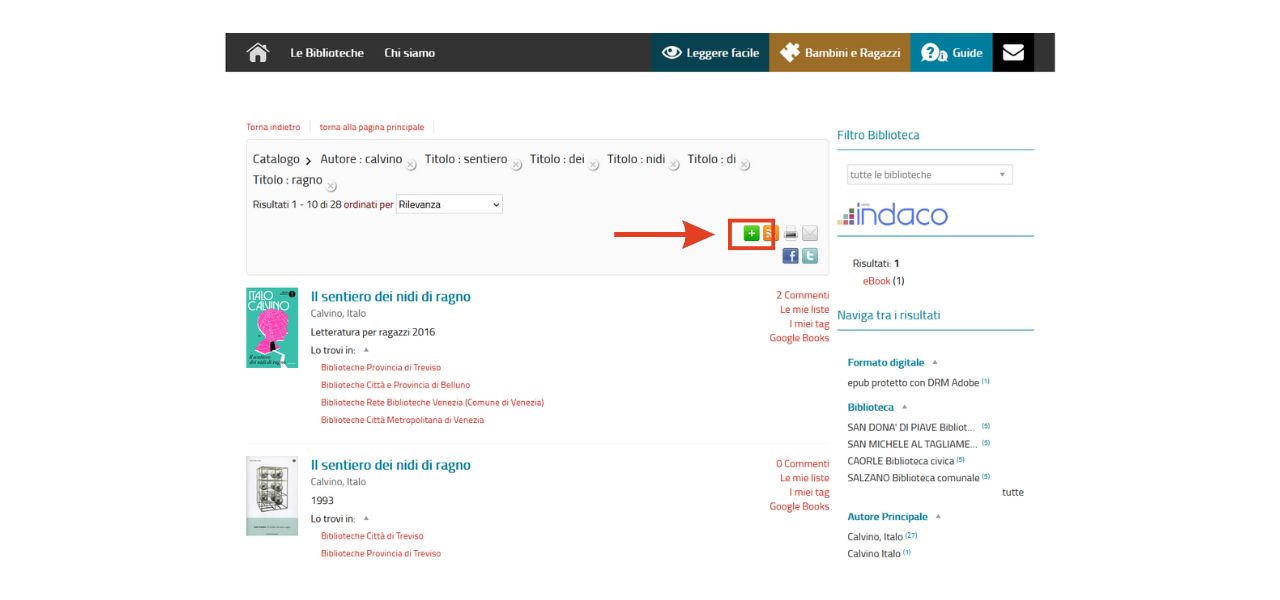
Task: Share results via Twitter icon
Action: click(x=810, y=256)
